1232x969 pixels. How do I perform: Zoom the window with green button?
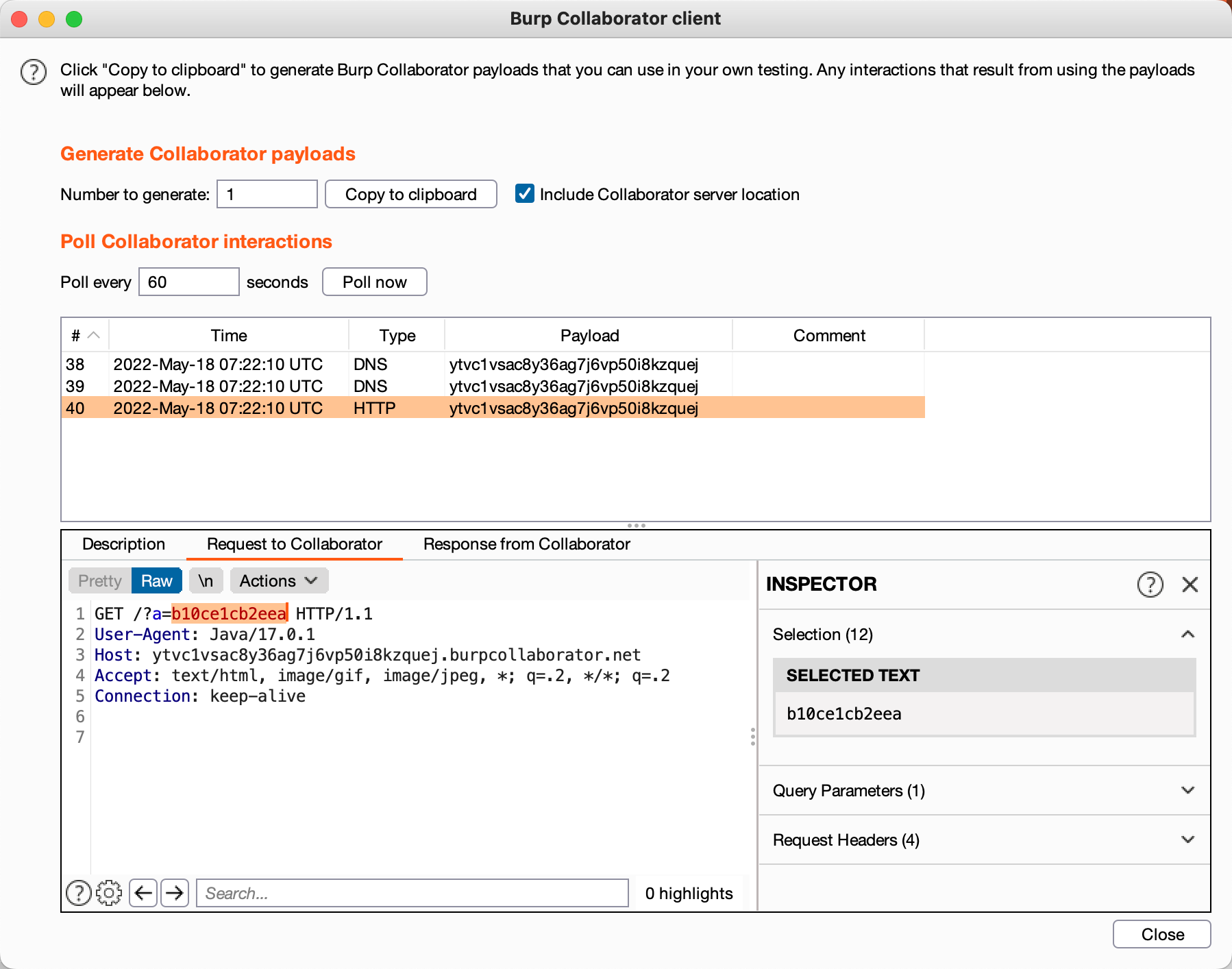pos(74,19)
